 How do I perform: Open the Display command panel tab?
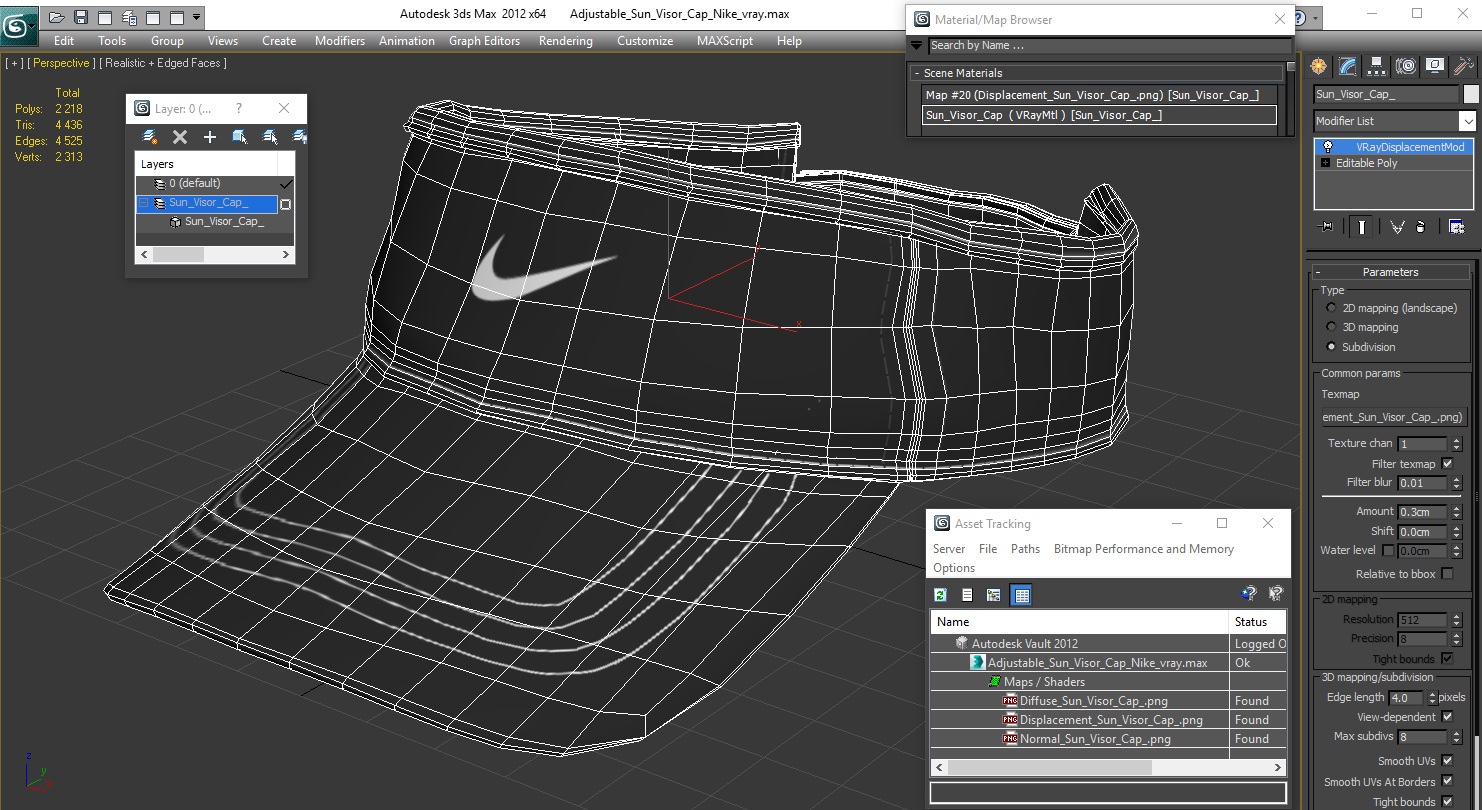click(1435, 66)
